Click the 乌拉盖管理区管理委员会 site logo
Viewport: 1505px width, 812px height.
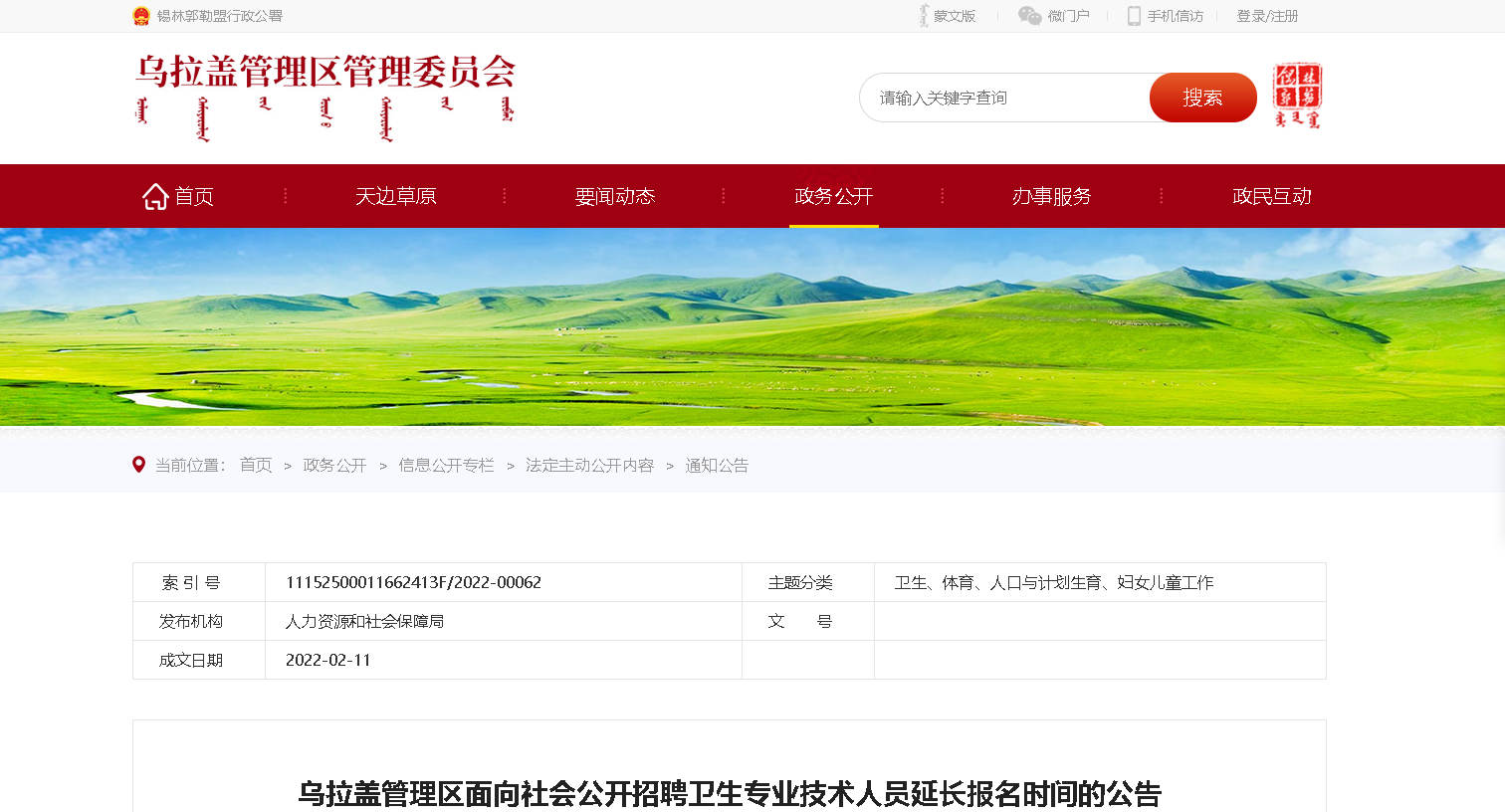point(325,97)
